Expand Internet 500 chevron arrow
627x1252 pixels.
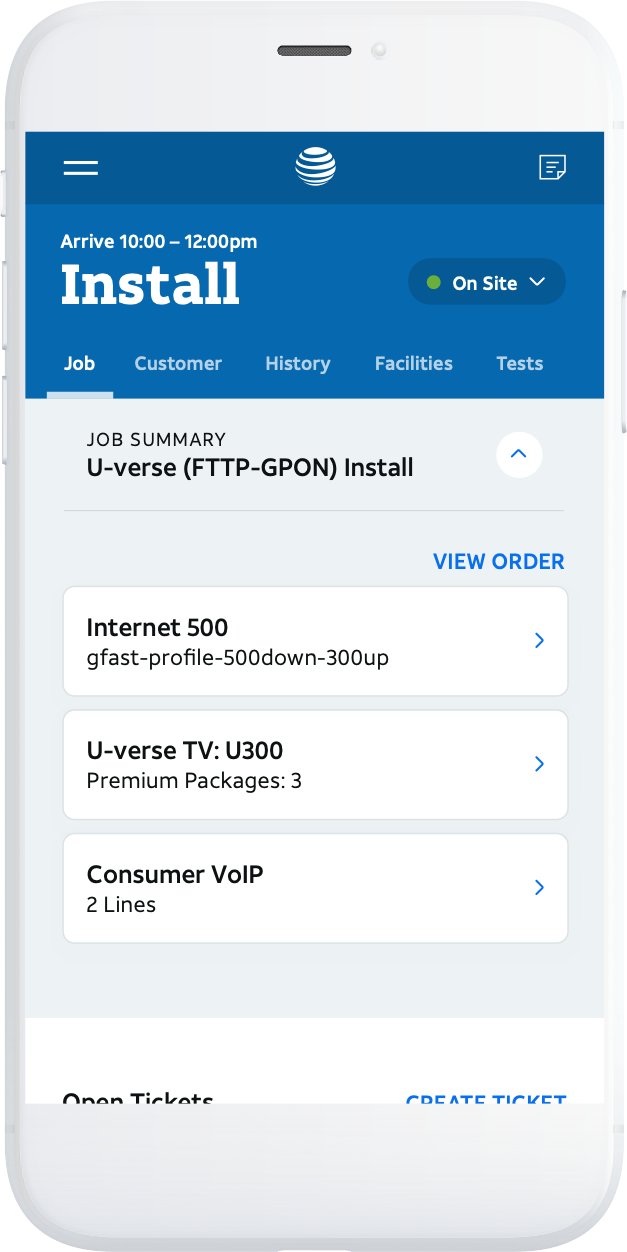click(x=539, y=641)
